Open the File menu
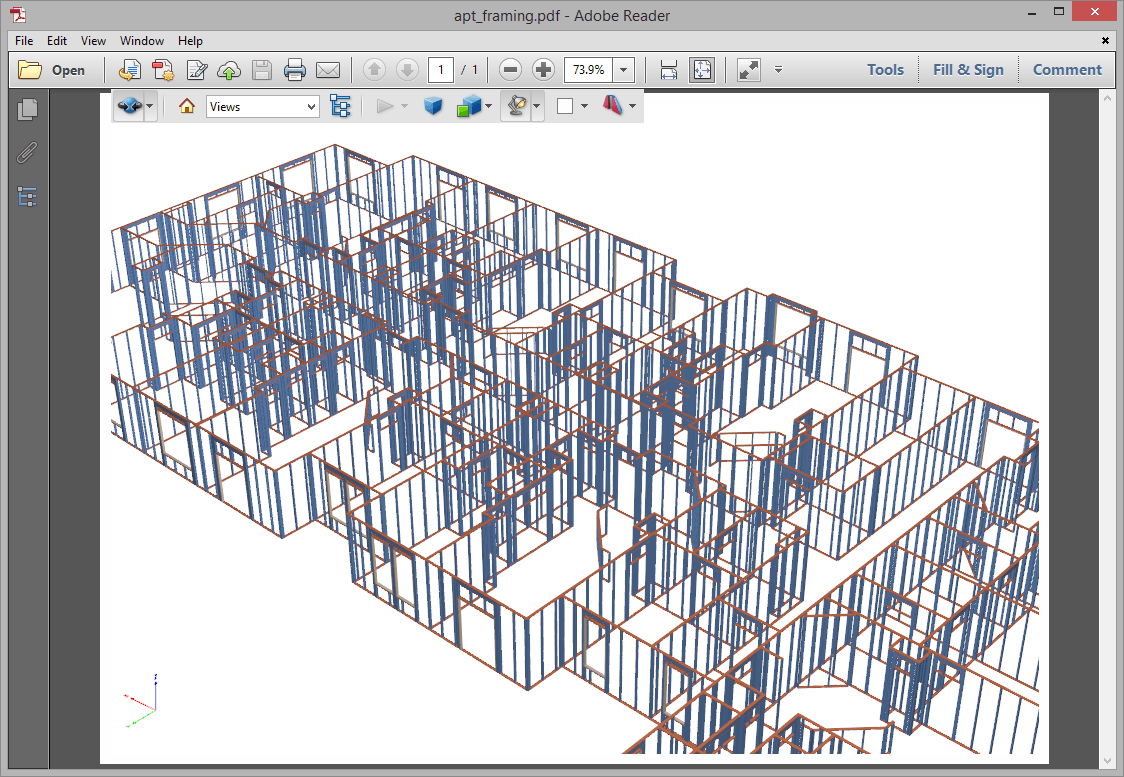Screen dimensions: 1124x777 click(24, 41)
